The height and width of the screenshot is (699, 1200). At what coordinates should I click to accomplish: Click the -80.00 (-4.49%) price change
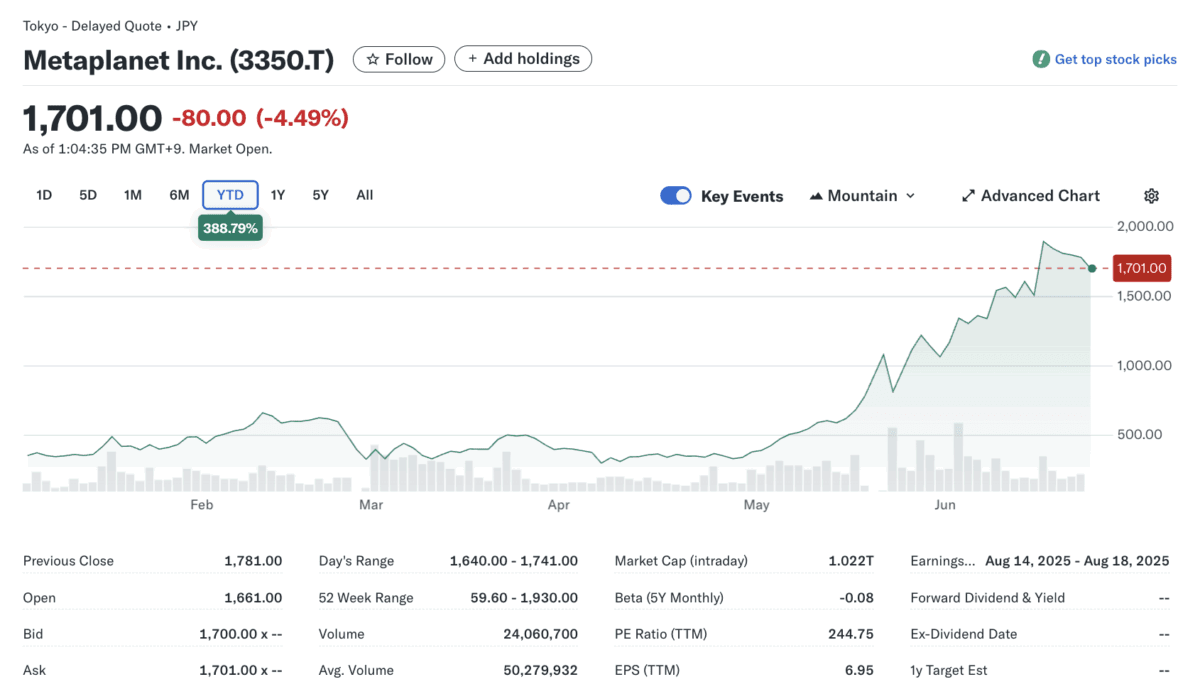click(260, 118)
